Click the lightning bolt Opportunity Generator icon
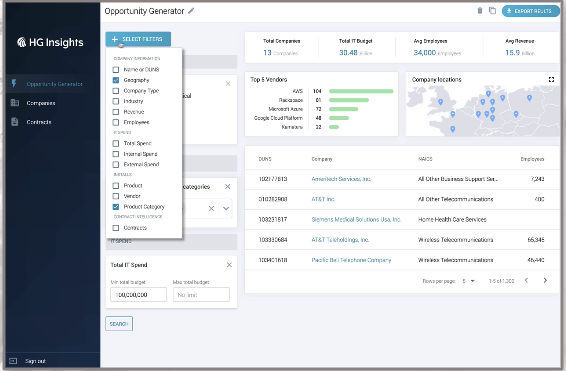Image resolution: width=566 pixels, height=371 pixels. pos(14,84)
